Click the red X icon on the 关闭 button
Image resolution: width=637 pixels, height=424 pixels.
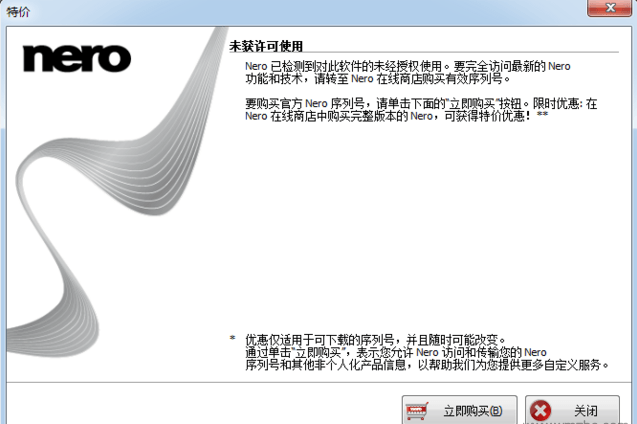(540, 410)
